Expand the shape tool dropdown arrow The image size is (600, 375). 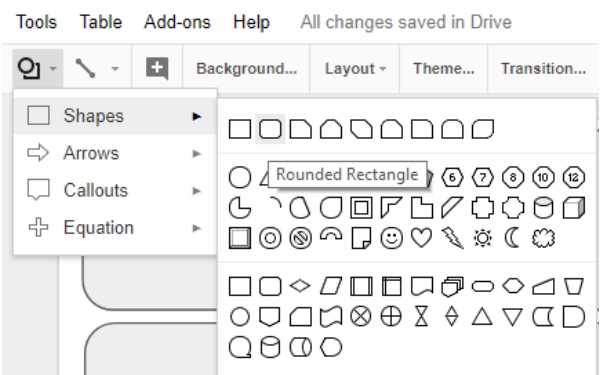pos(53,69)
